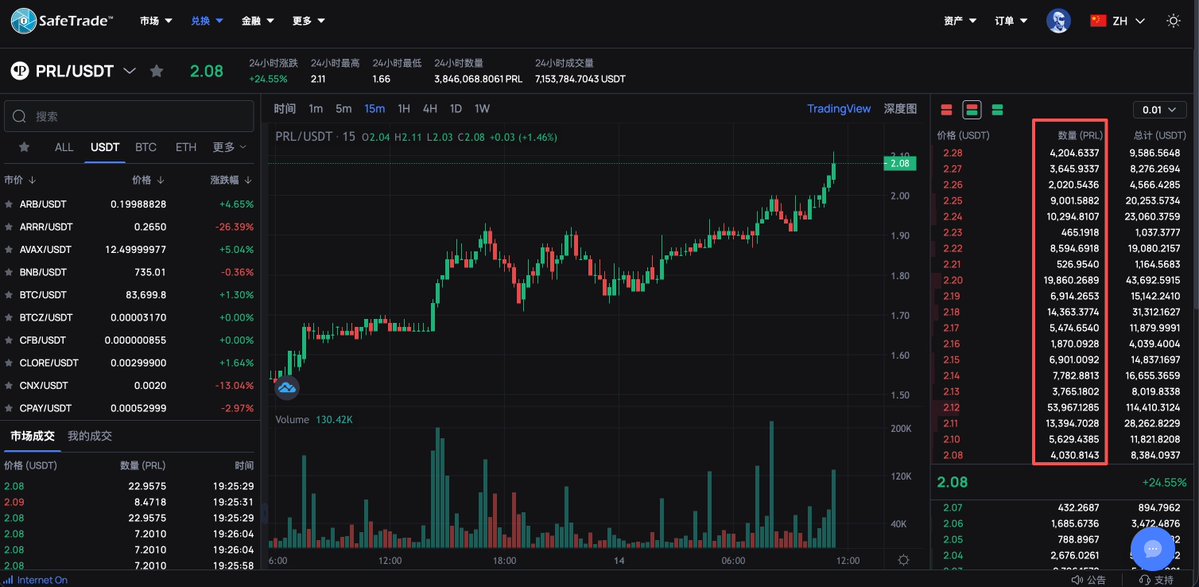This screenshot has height=587, width=1199.
Task: Open the 兑换 menu dropdown
Action: coord(207,21)
